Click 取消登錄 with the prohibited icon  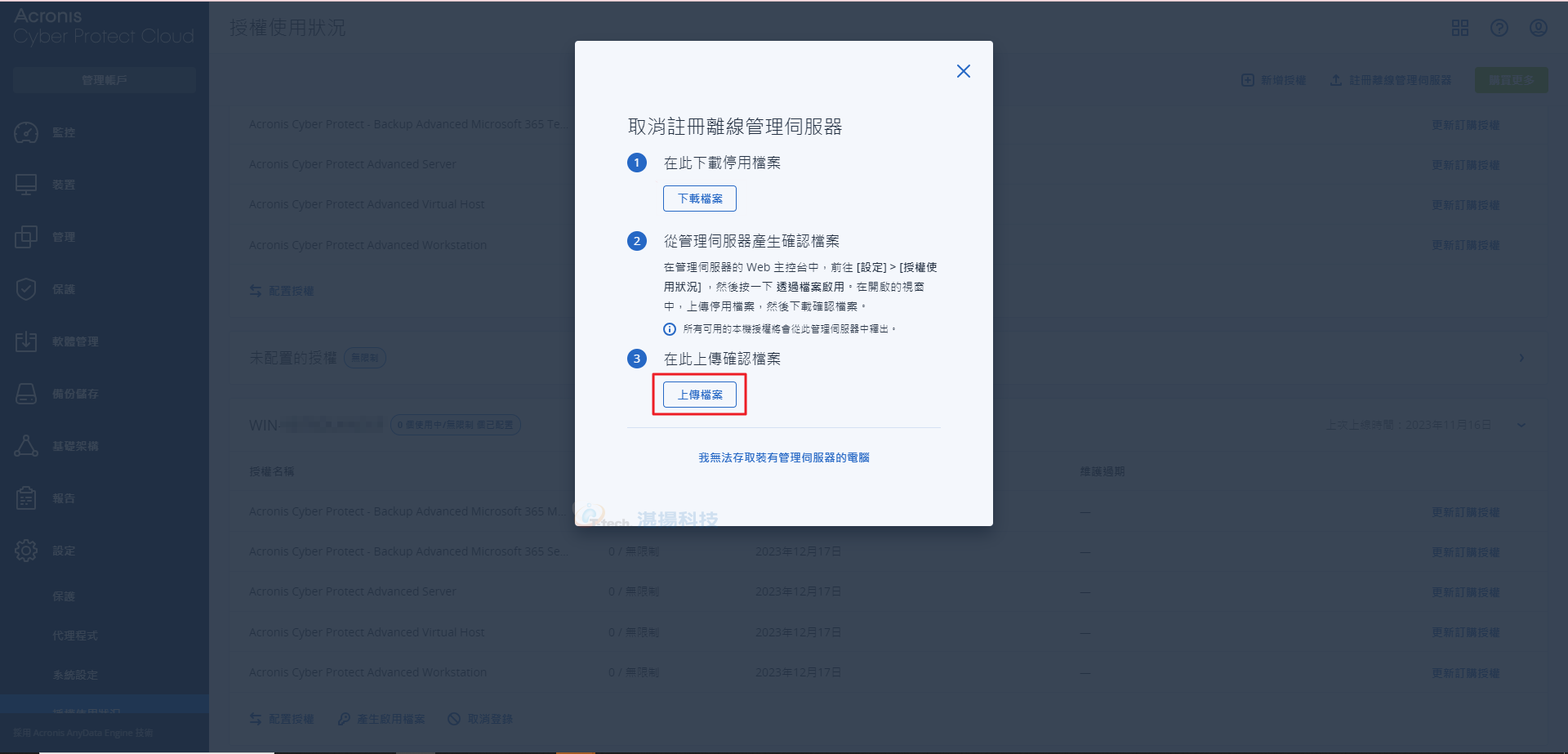click(481, 719)
